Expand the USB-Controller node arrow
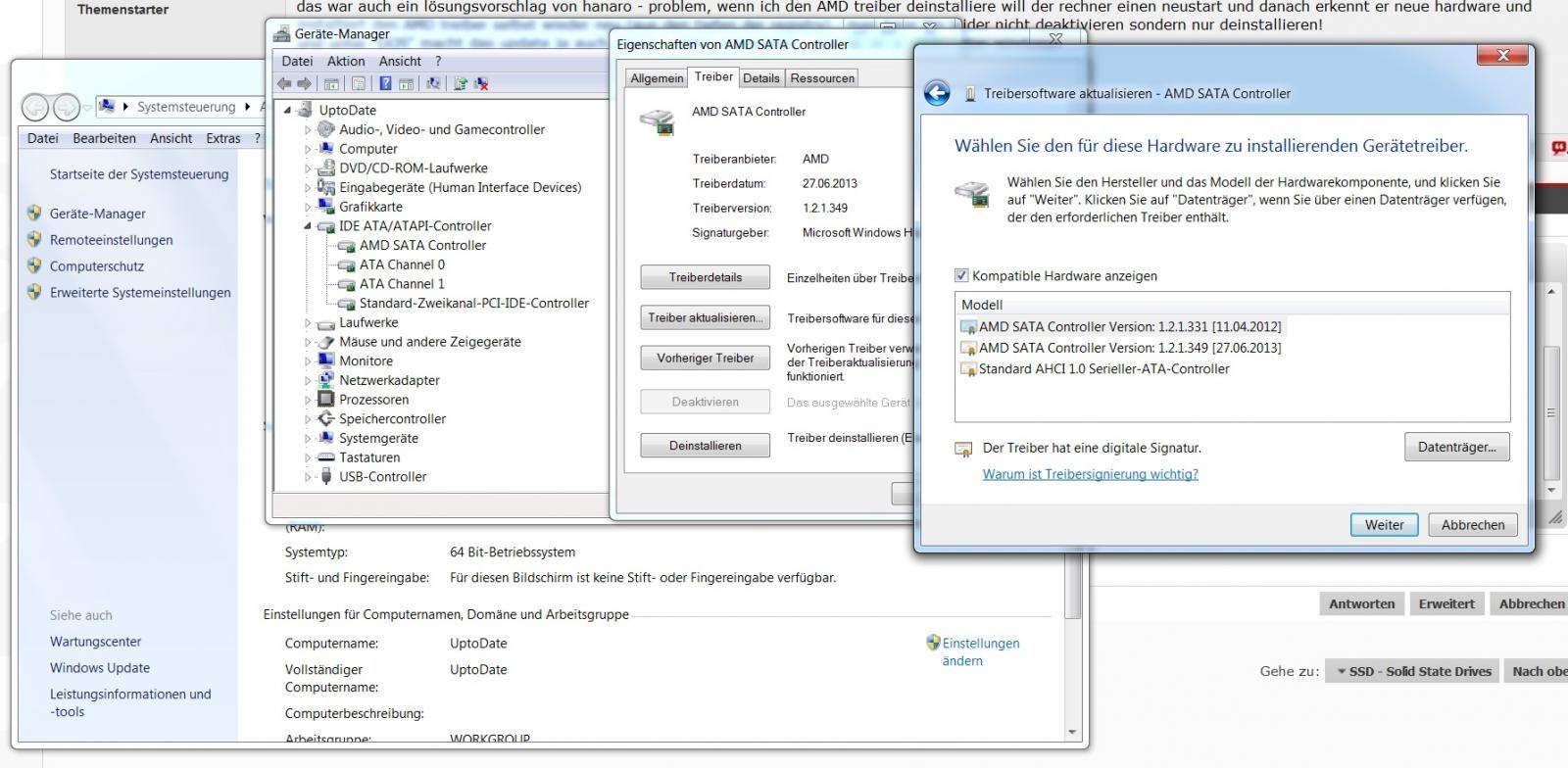This screenshot has height=768, width=1568. coord(308,477)
